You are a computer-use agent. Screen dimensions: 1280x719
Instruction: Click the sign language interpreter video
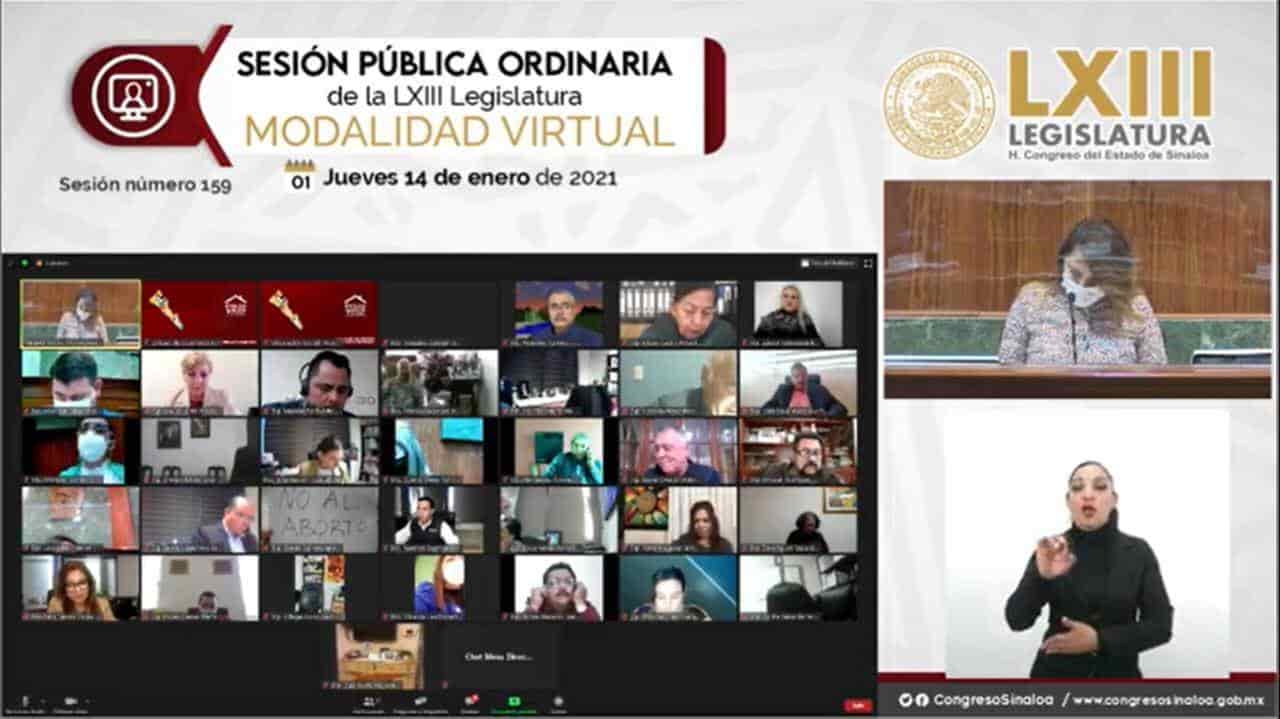(1086, 543)
